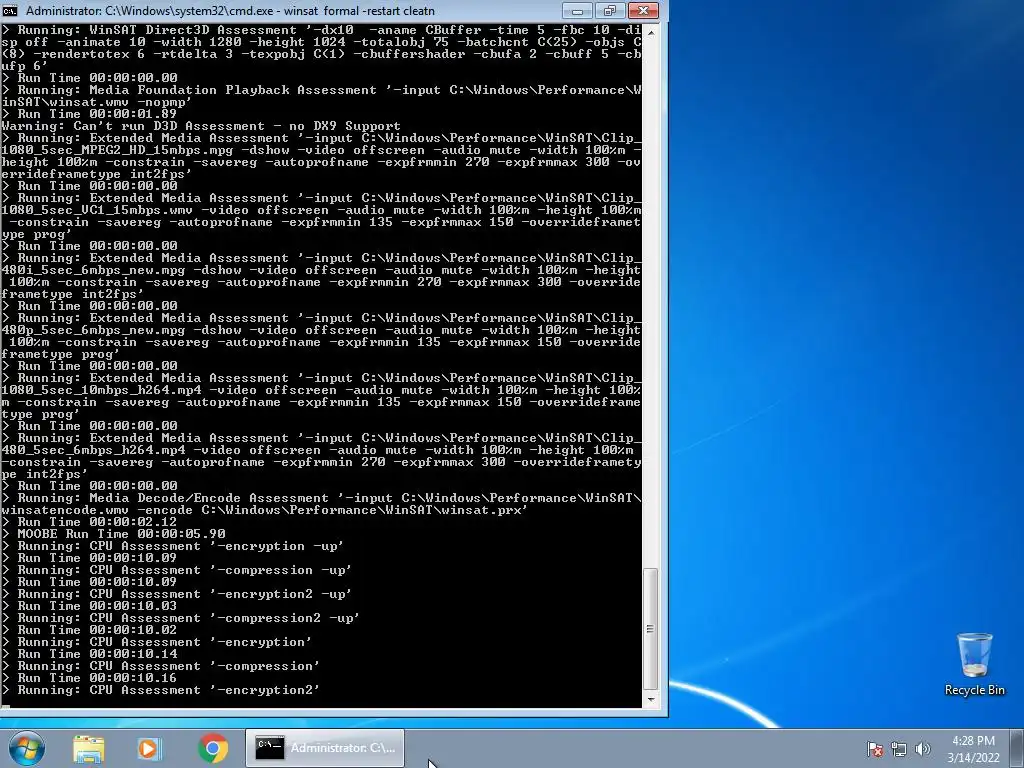
Task: Click the 'Run Time 00:00:01.89' line
Action: coord(89,114)
